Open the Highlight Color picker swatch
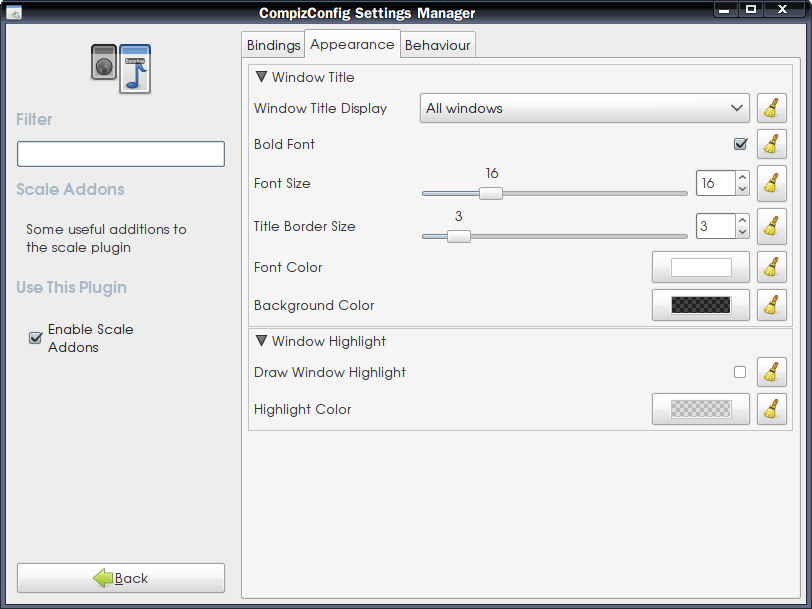Viewport: 812px width, 609px height. [701, 409]
